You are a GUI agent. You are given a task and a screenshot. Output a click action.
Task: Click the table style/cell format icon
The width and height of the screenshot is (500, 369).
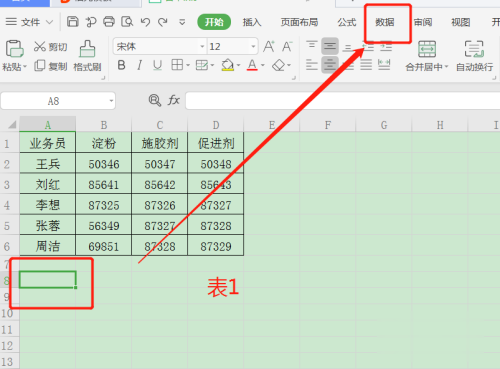202,65
